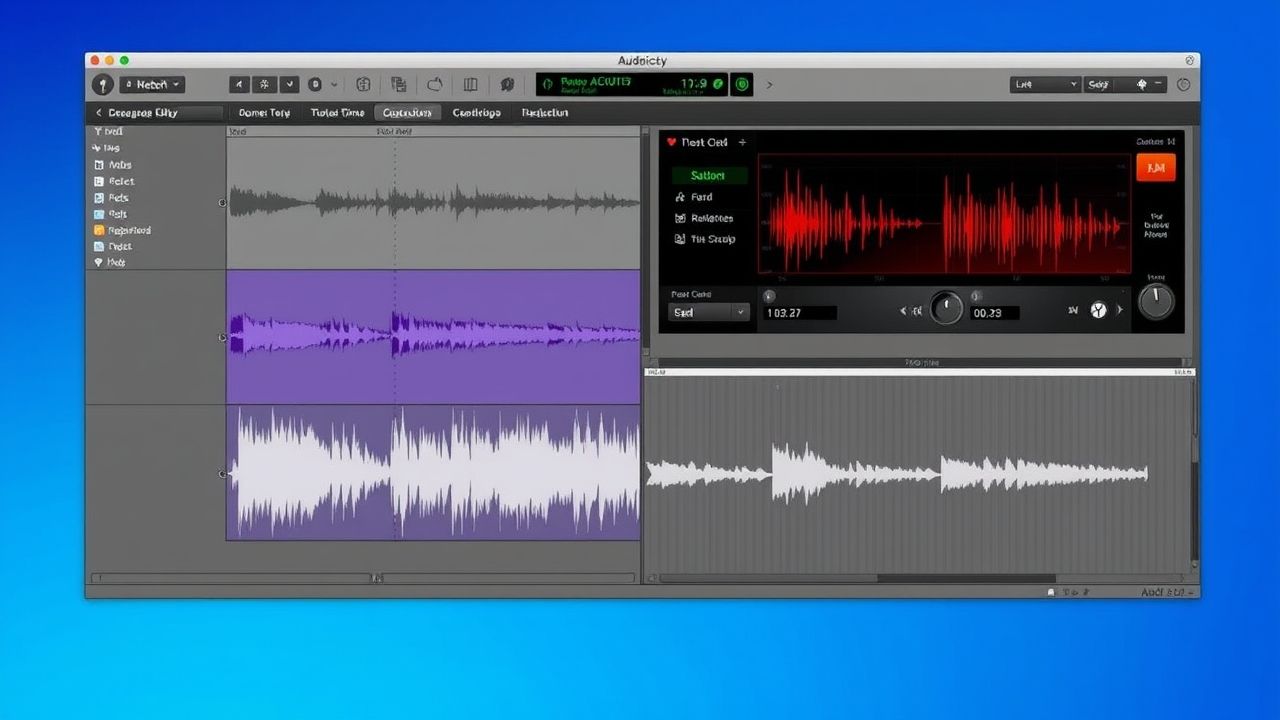Select the Reliatices entry in the plugin list
The height and width of the screenshot is (720, 1280).
coord(704,218)
